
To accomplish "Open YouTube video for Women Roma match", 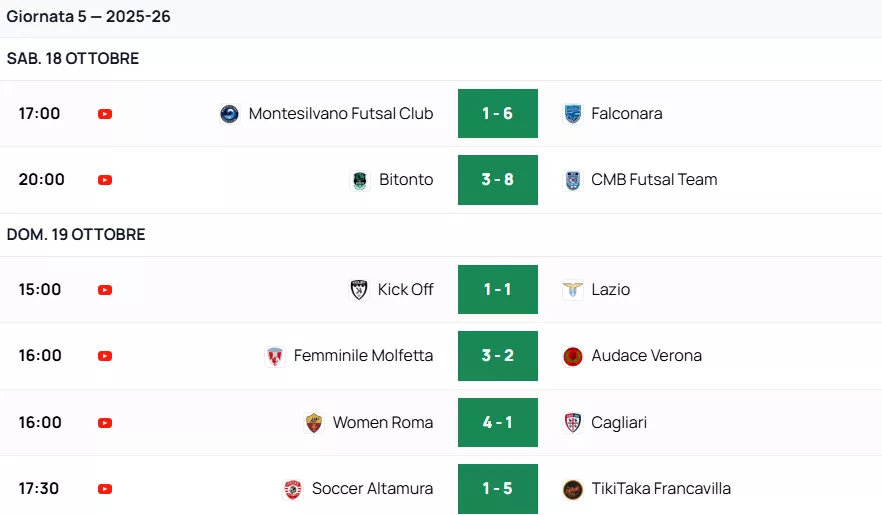I will tap(105, 423).
